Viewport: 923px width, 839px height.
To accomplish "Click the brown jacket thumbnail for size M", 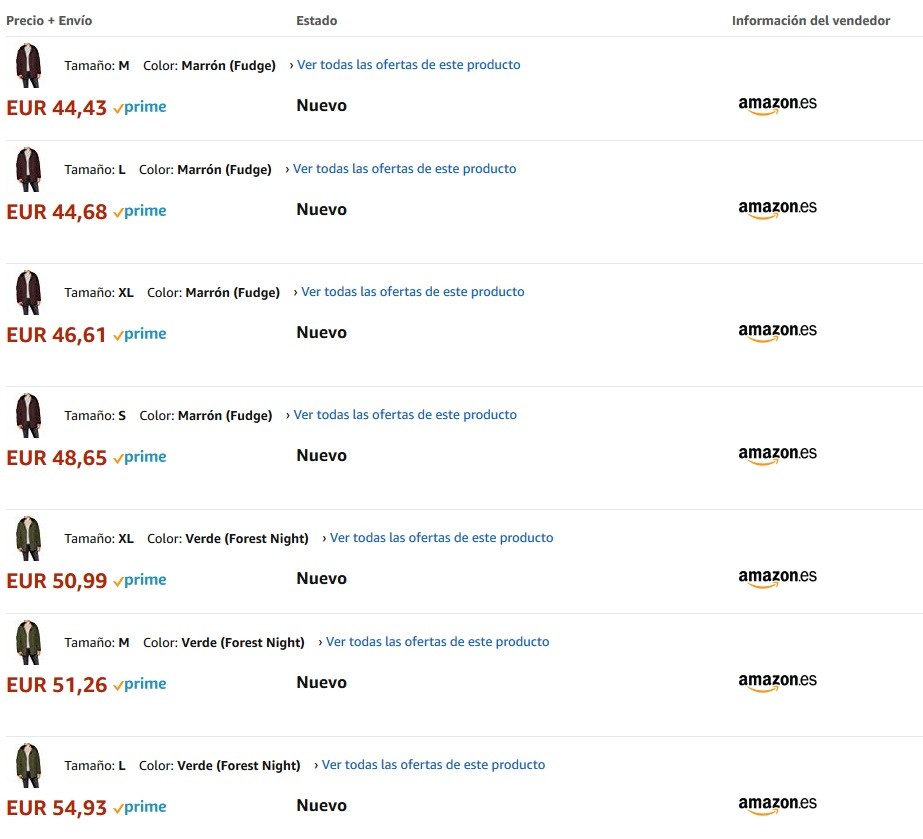I will coord(28,65).
